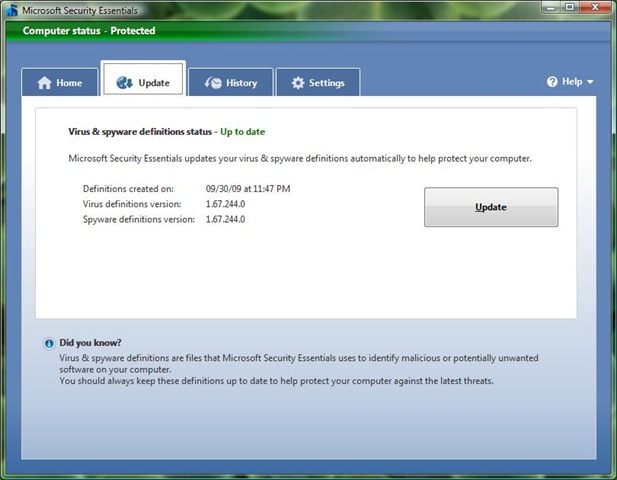Viewport: 617px width, 480px height.
Task: Click the 'Did you know?' heading
Action: coord(90,343)
